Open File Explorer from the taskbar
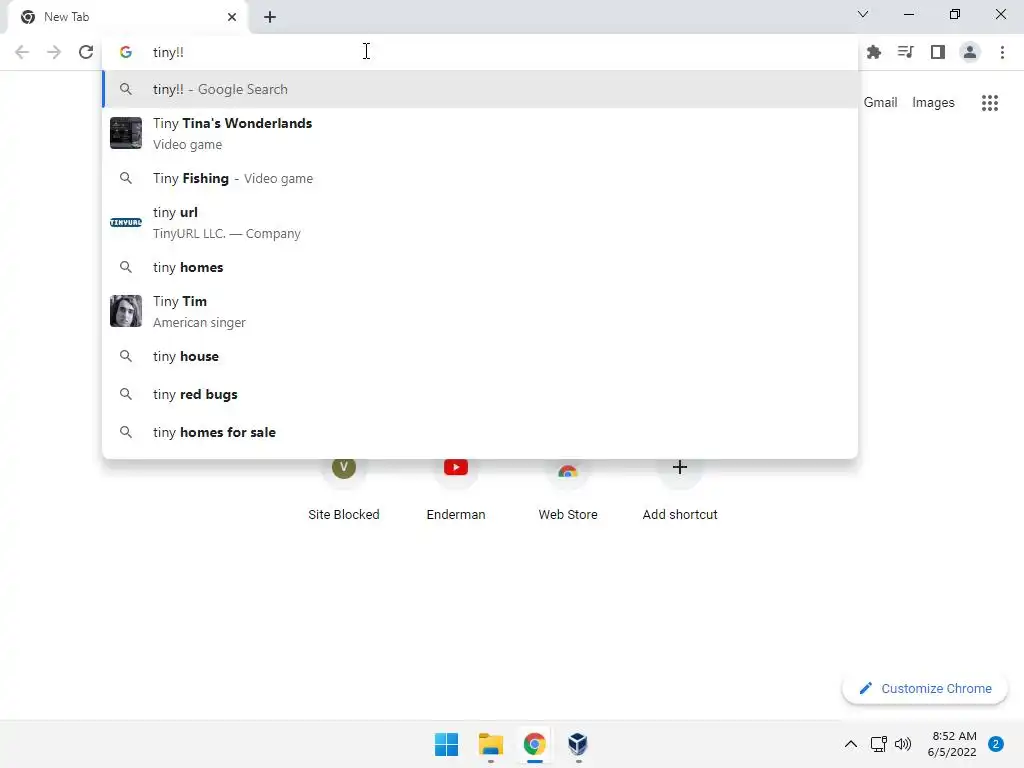Viewport: 1024px width, 768px height. (x=490, y=744)
